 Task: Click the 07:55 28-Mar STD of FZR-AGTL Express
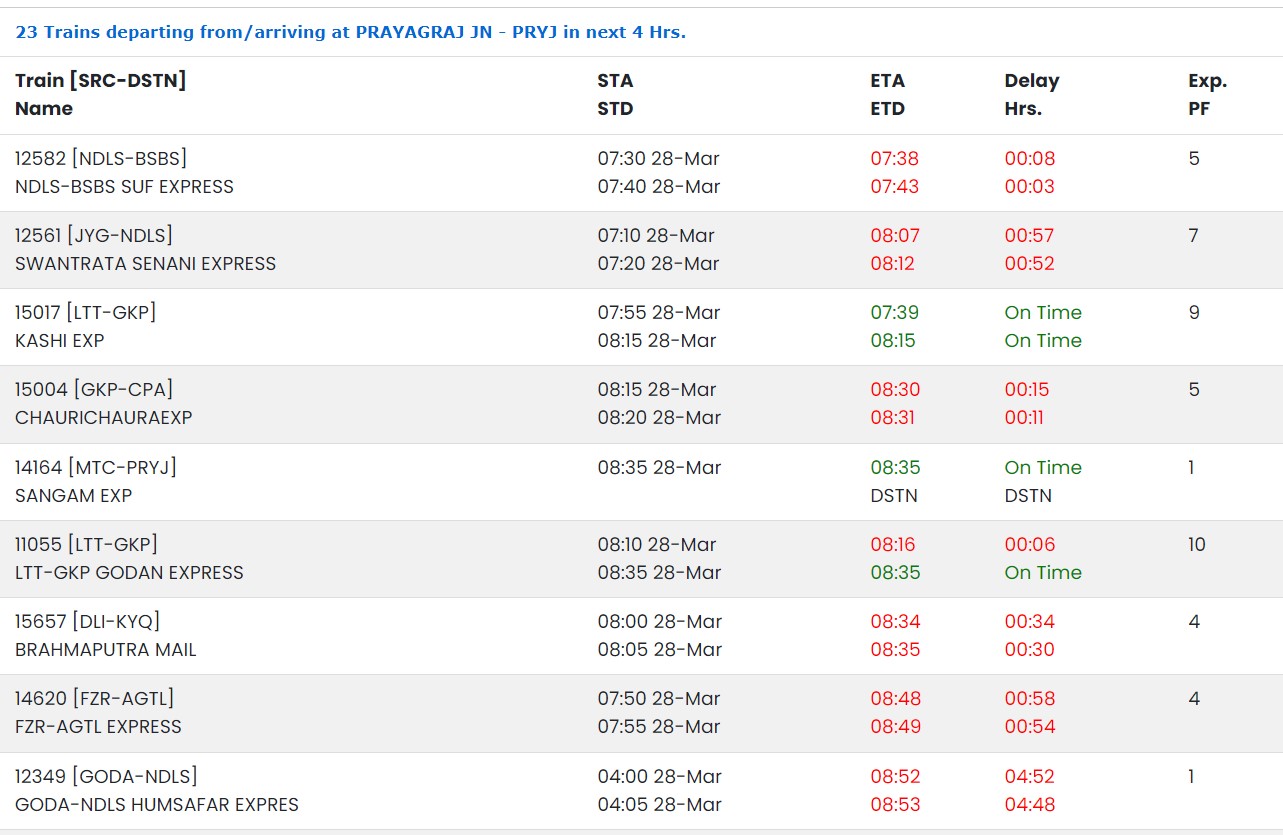[x=658, y=726]
